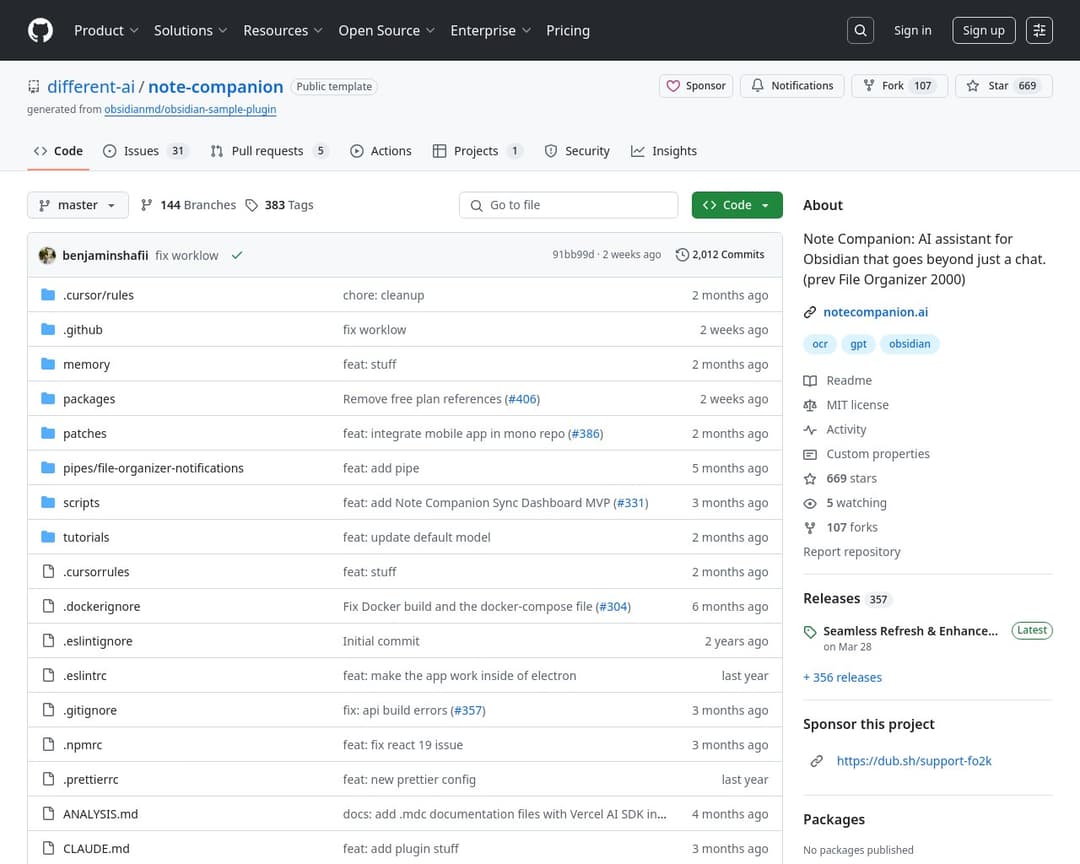Click the search magnifier icon button
This screenshot has height=864, width=1080.
[860, 30]
